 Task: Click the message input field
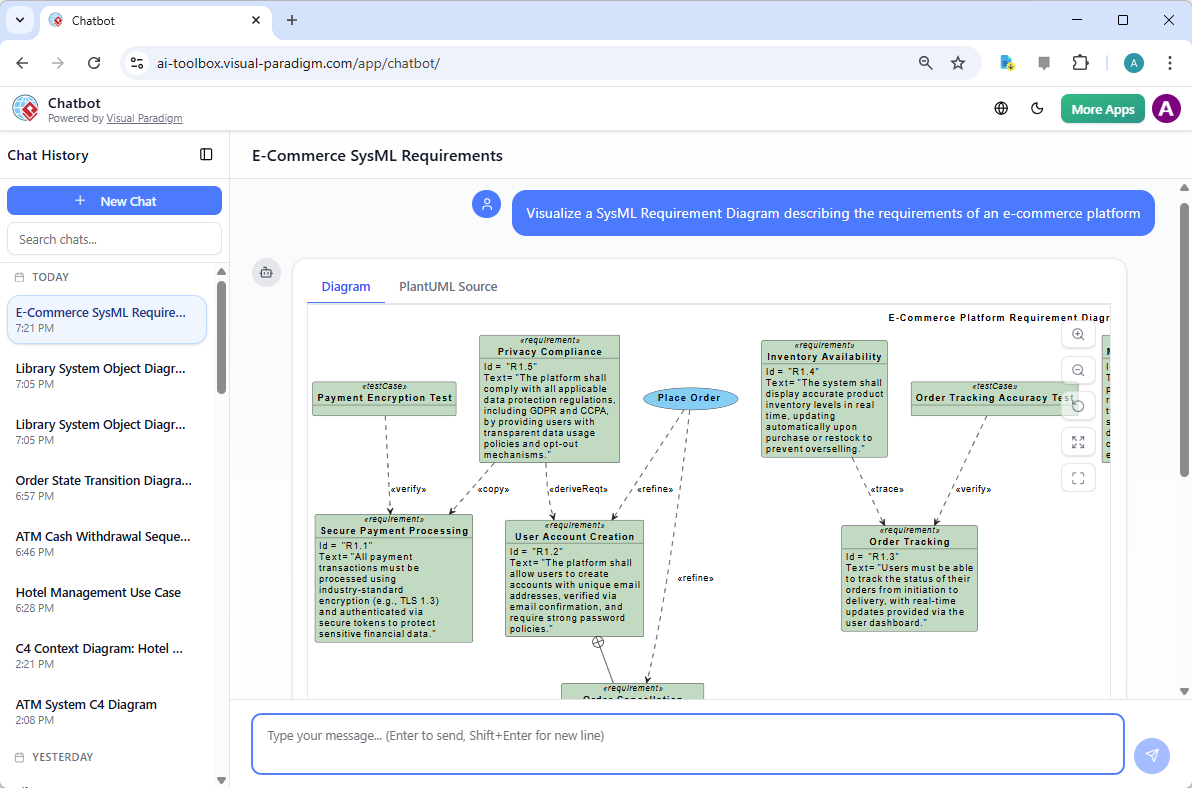pyautogui.click(x=688, y=743)
